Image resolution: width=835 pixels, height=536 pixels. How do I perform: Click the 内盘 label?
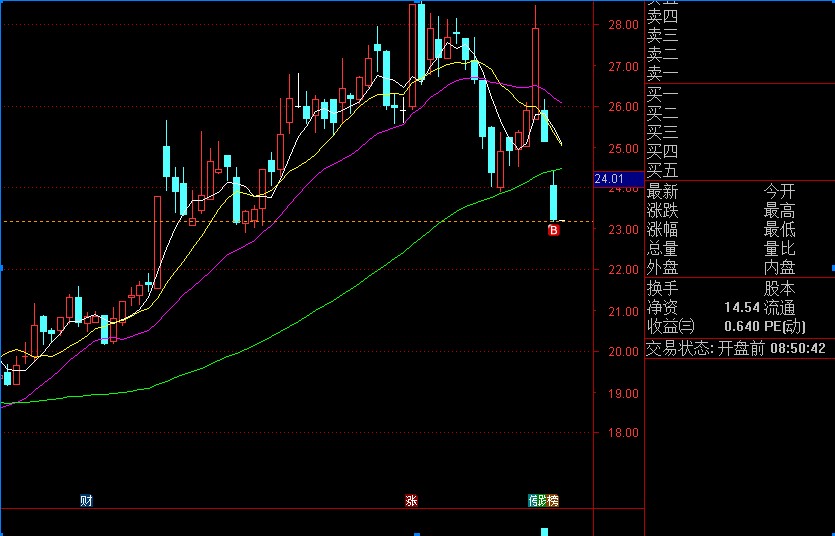coord(779,267)
